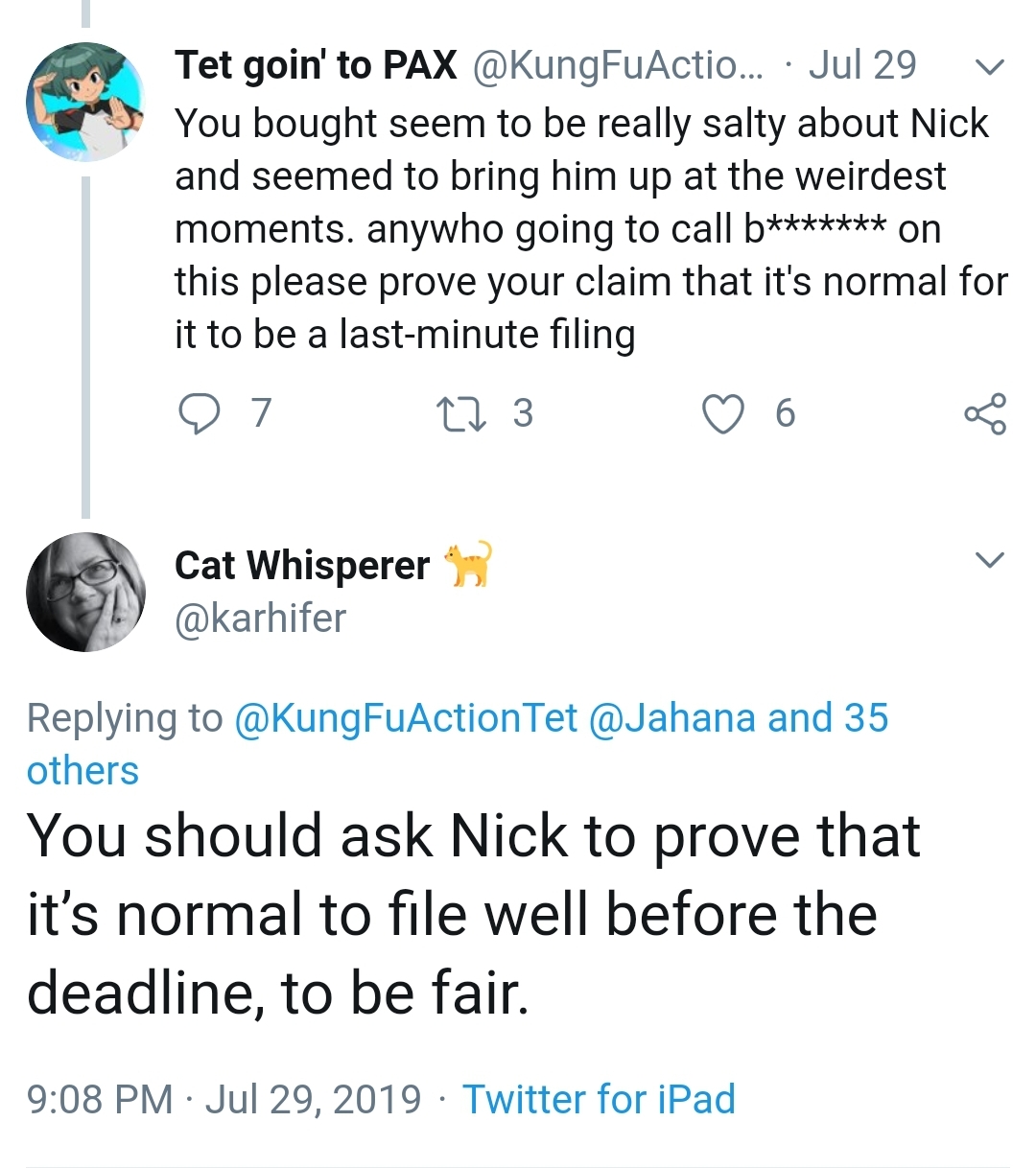The image size is (1036, 1168).
Task: Open Twitter for iPad source link
Action: [x=599, y=1099]
